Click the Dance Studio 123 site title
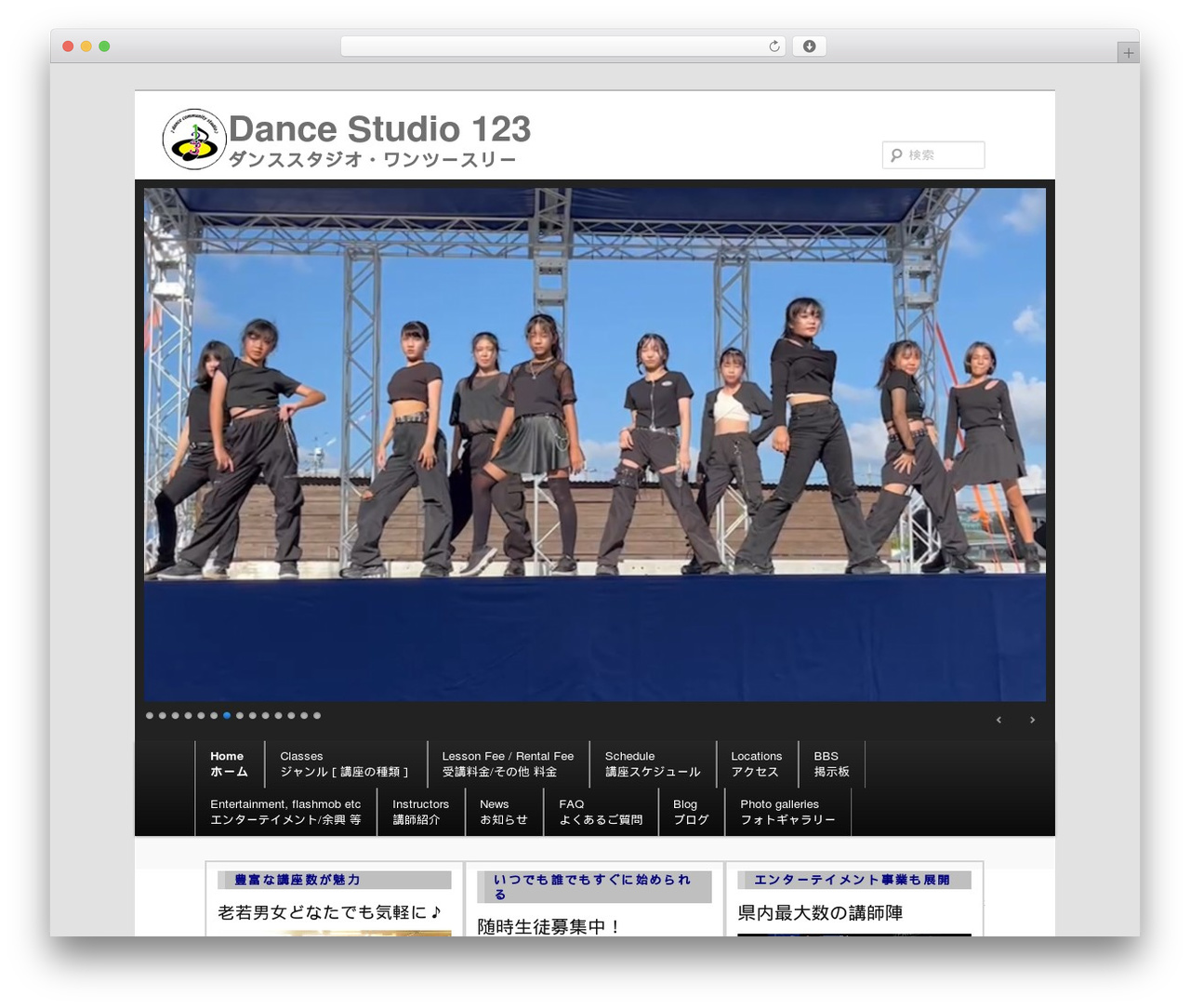This screenshot has width=1190, height=1008. [379, 129]
